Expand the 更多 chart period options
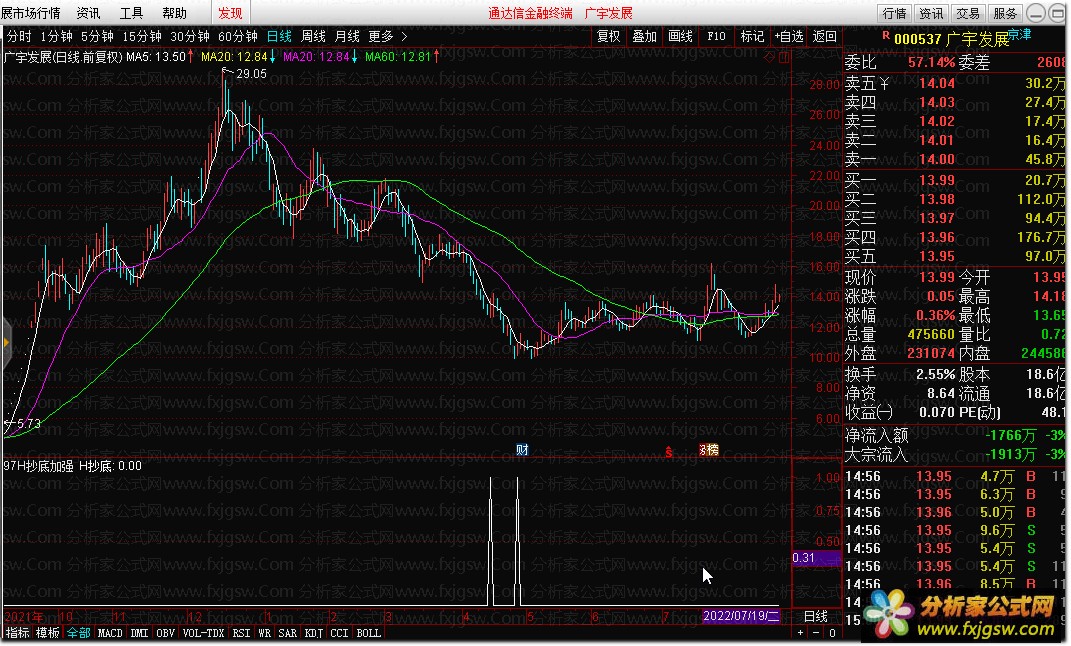 pos(387,36)
